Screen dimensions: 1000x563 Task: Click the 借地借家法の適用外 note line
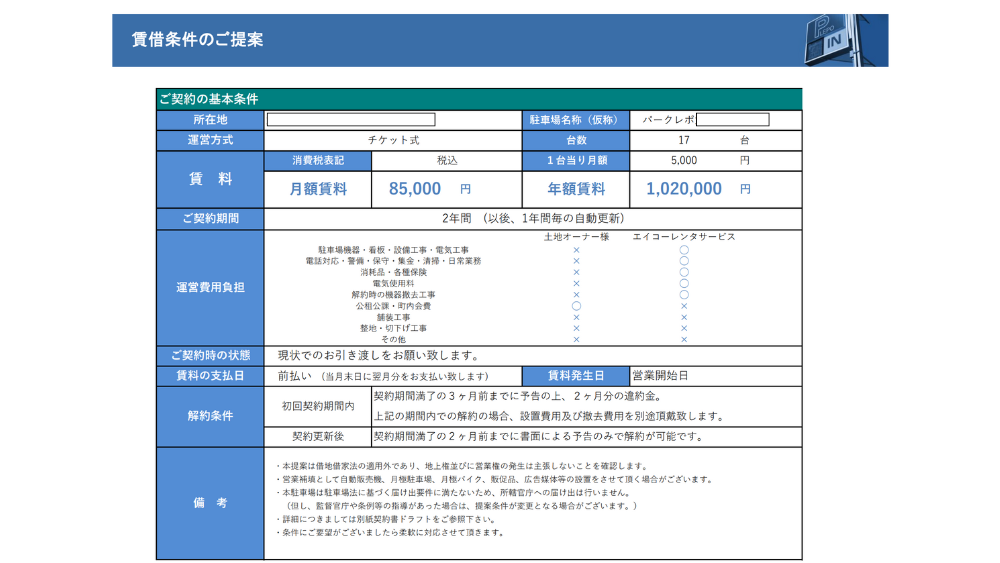[x=462, y=466]
